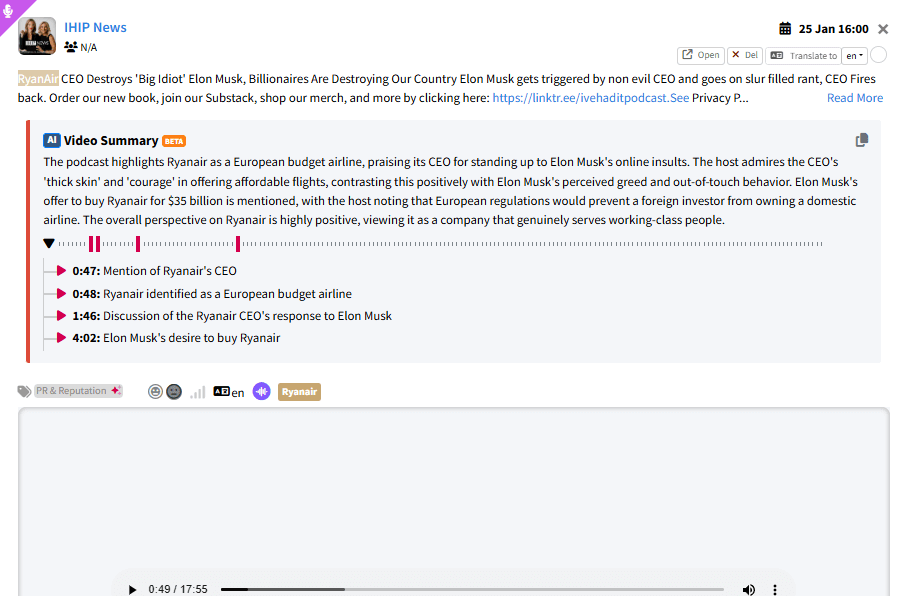Jump to the fourth red timeline marker
This screenshot has height=596, width=909.
point(238,244)
